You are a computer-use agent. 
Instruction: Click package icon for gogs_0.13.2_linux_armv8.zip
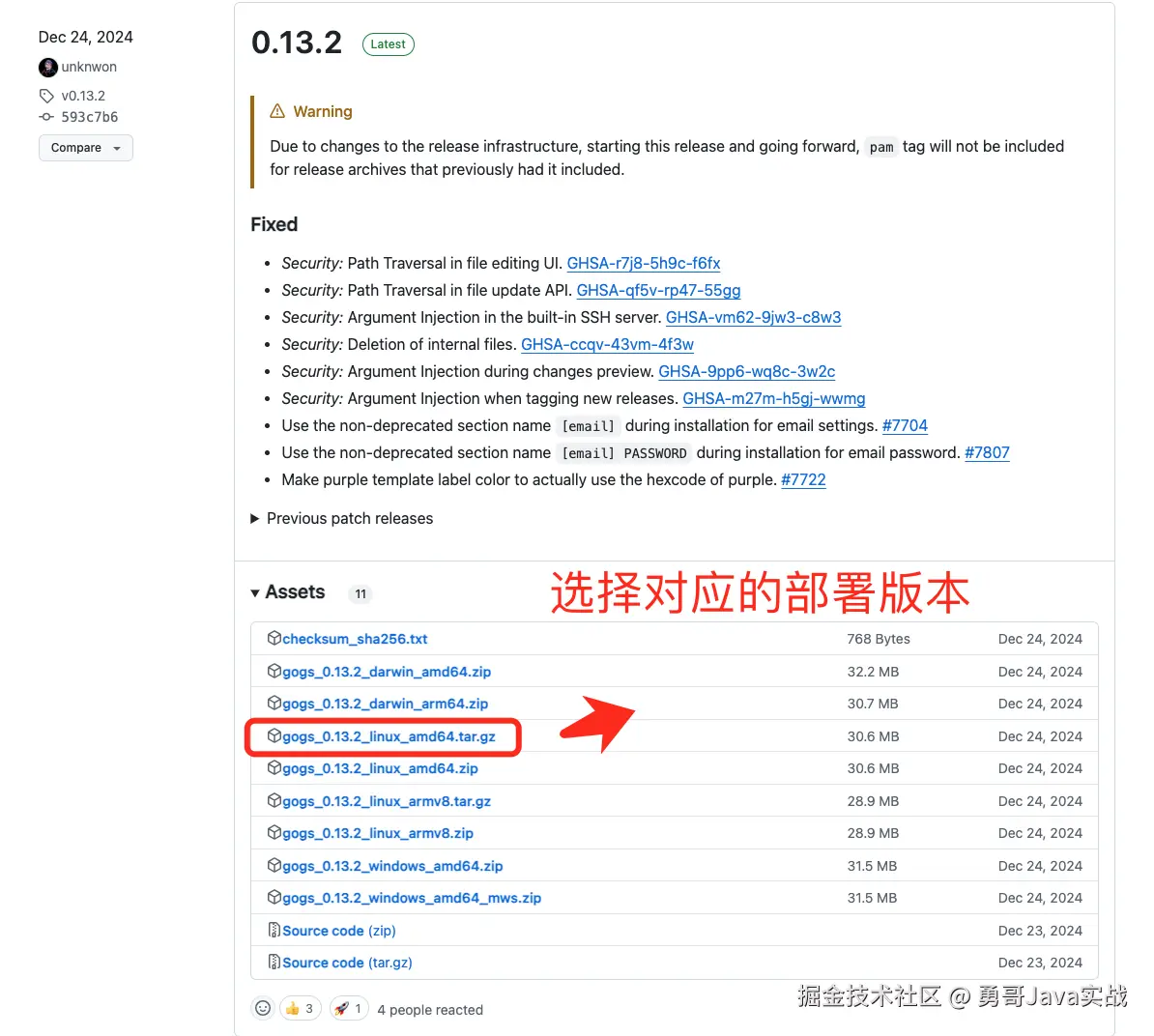pyautogui.click(x=274, y=833)
